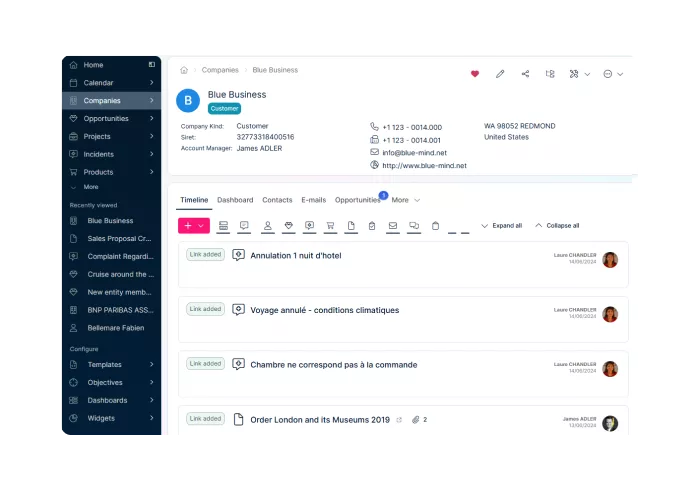The height and width of the screenshot is (490, 700).
Task: Switch to the E-mails tab
Action: 313,200
